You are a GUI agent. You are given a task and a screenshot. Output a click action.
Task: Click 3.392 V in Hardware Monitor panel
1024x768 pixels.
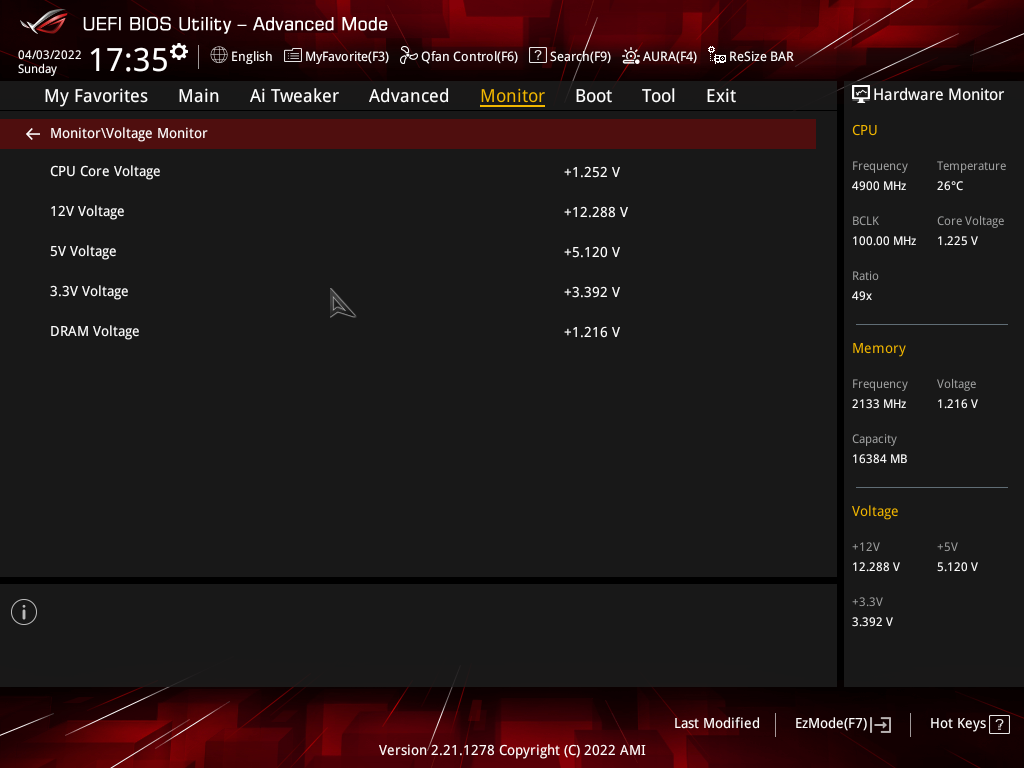click(x=872, y=622)
